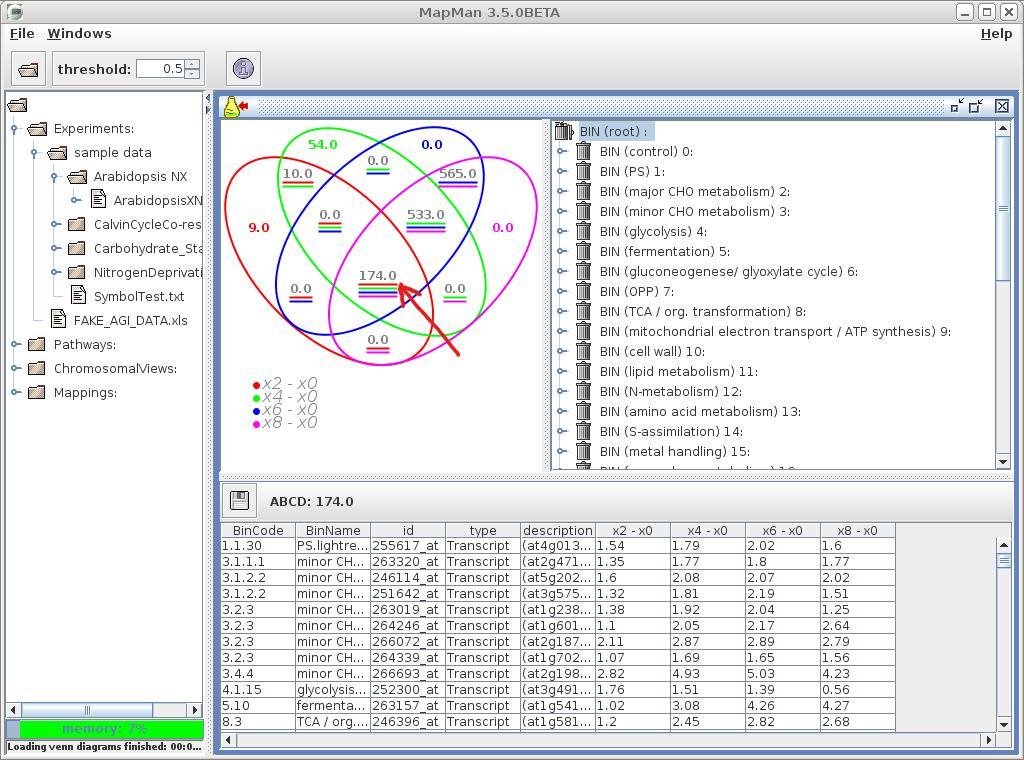Click the bin icon for BIN (metal handling) 15

click(x=583, y=451)
